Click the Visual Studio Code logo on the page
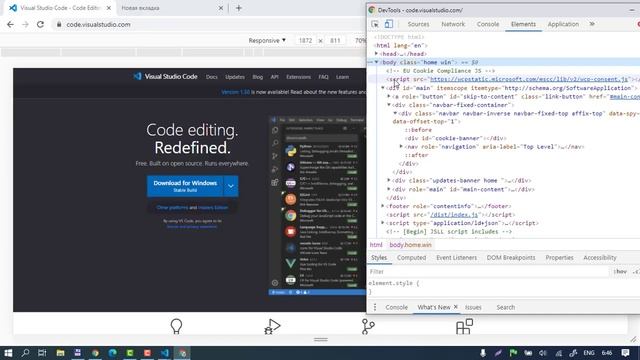The height and width of the screenshot is (360, 640). click(166, 76)
